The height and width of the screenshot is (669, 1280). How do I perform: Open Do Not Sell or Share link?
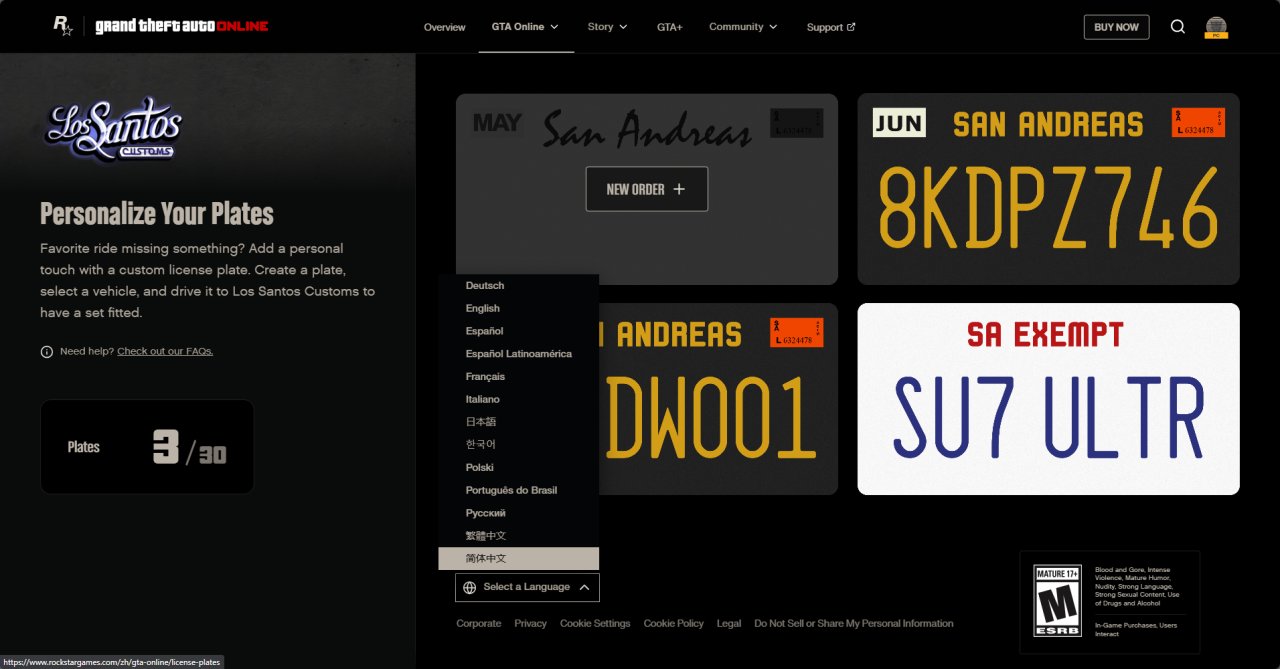coord(854,624)
